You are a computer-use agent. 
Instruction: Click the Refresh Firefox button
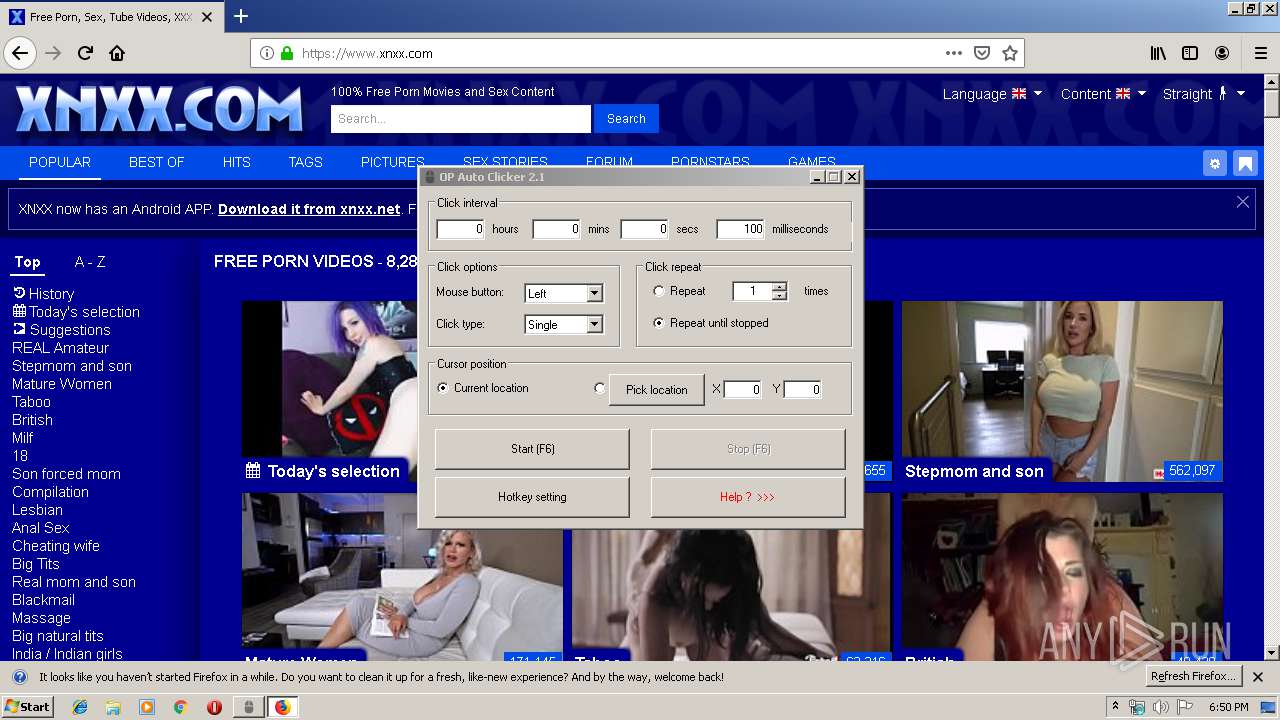[x=1194, y=677]
